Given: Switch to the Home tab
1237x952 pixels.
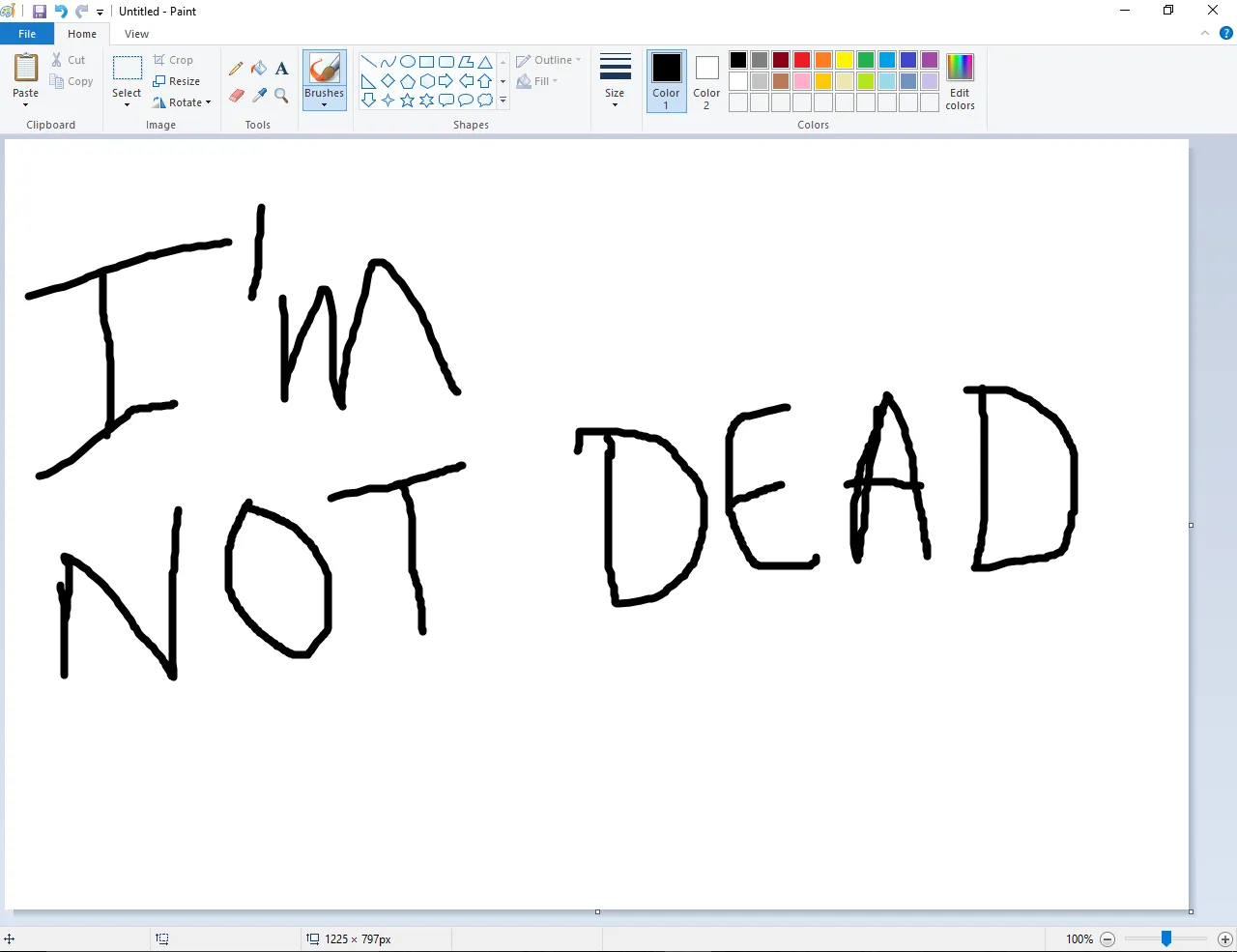Looking at the screenshot, I should click(82, 34).
